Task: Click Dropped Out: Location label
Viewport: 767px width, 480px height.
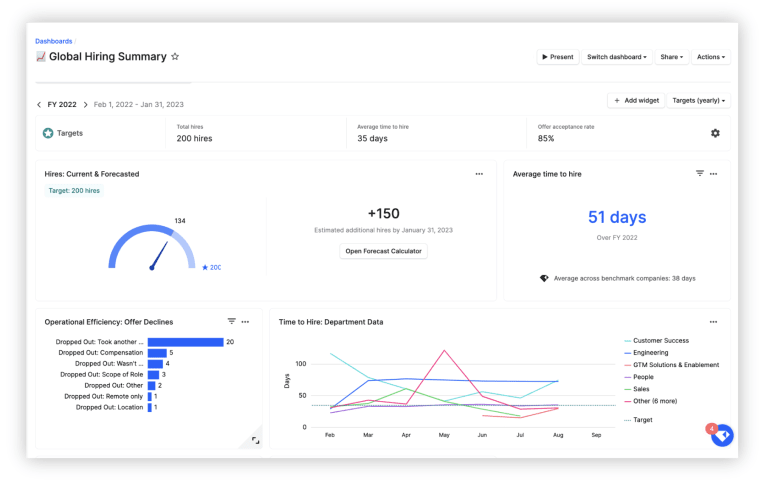Action: (110, 407)
